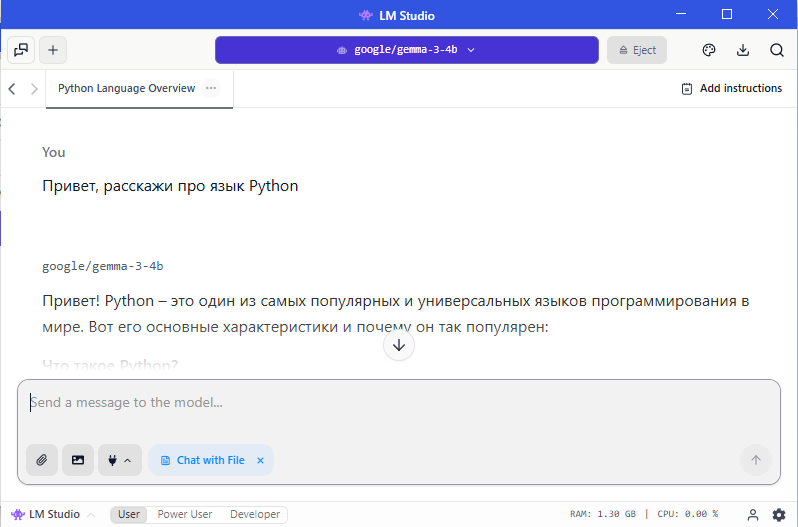Start a new chat with plus button
The height and width of the screenshot is (527, 798).
coord(53,50)
